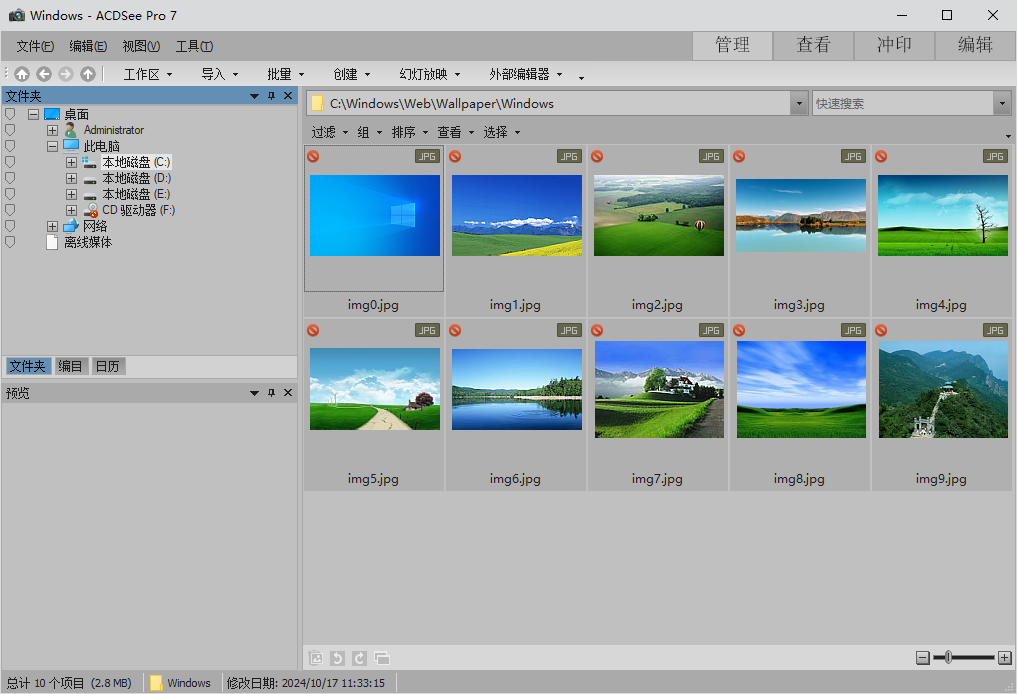Click the JPG badge on img1.jpg
1017x694 pixels.
coord(569,156)
